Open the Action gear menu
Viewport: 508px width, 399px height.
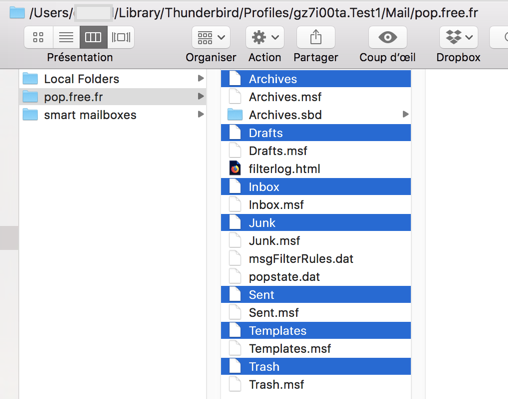(x=265, y=37)
